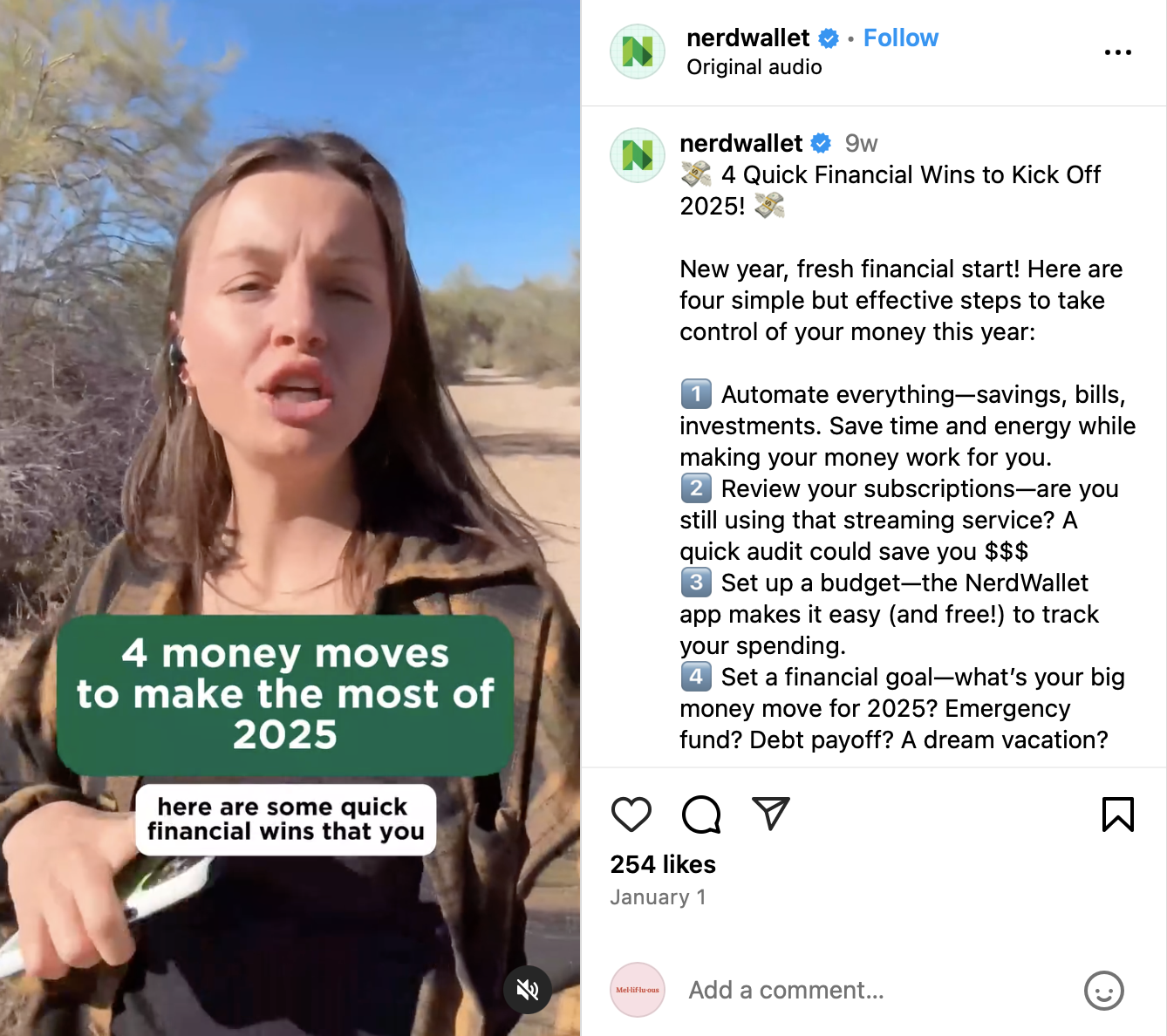Viewport: 1167px width, 1036px height.
Task: Share the post with the paper plane icon
Action: click(771, 814)
